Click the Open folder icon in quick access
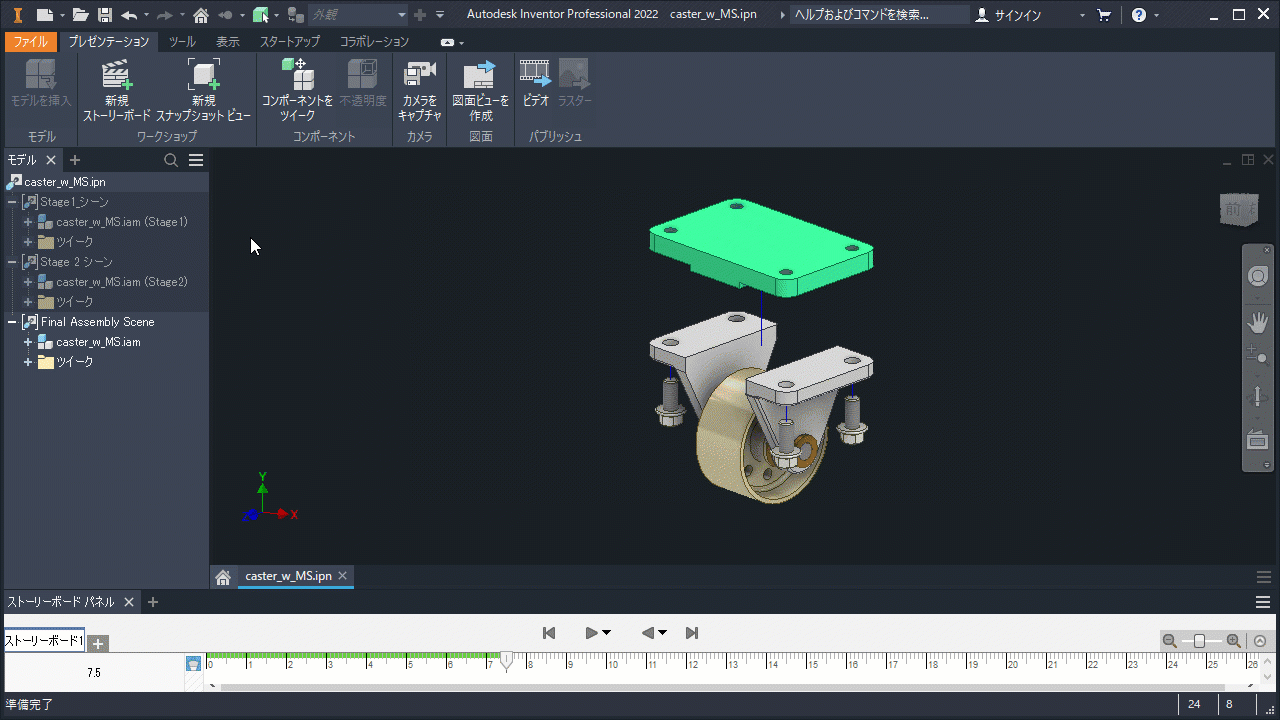 [x=80, y=15]
